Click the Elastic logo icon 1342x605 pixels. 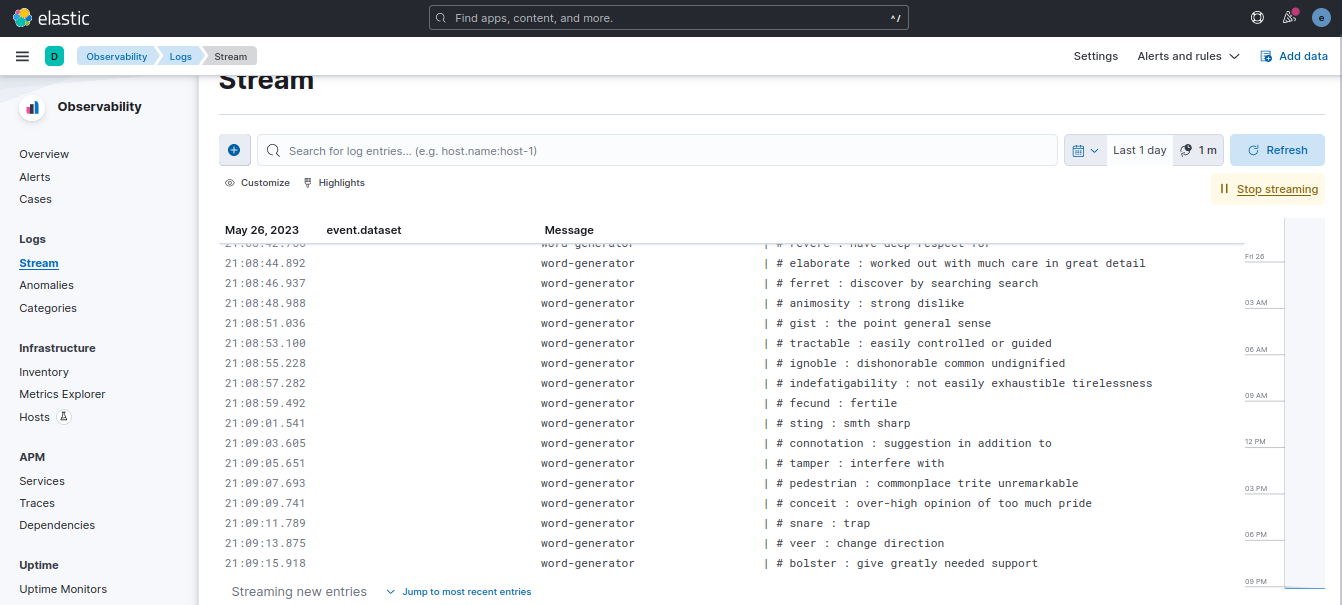(22, 18)
